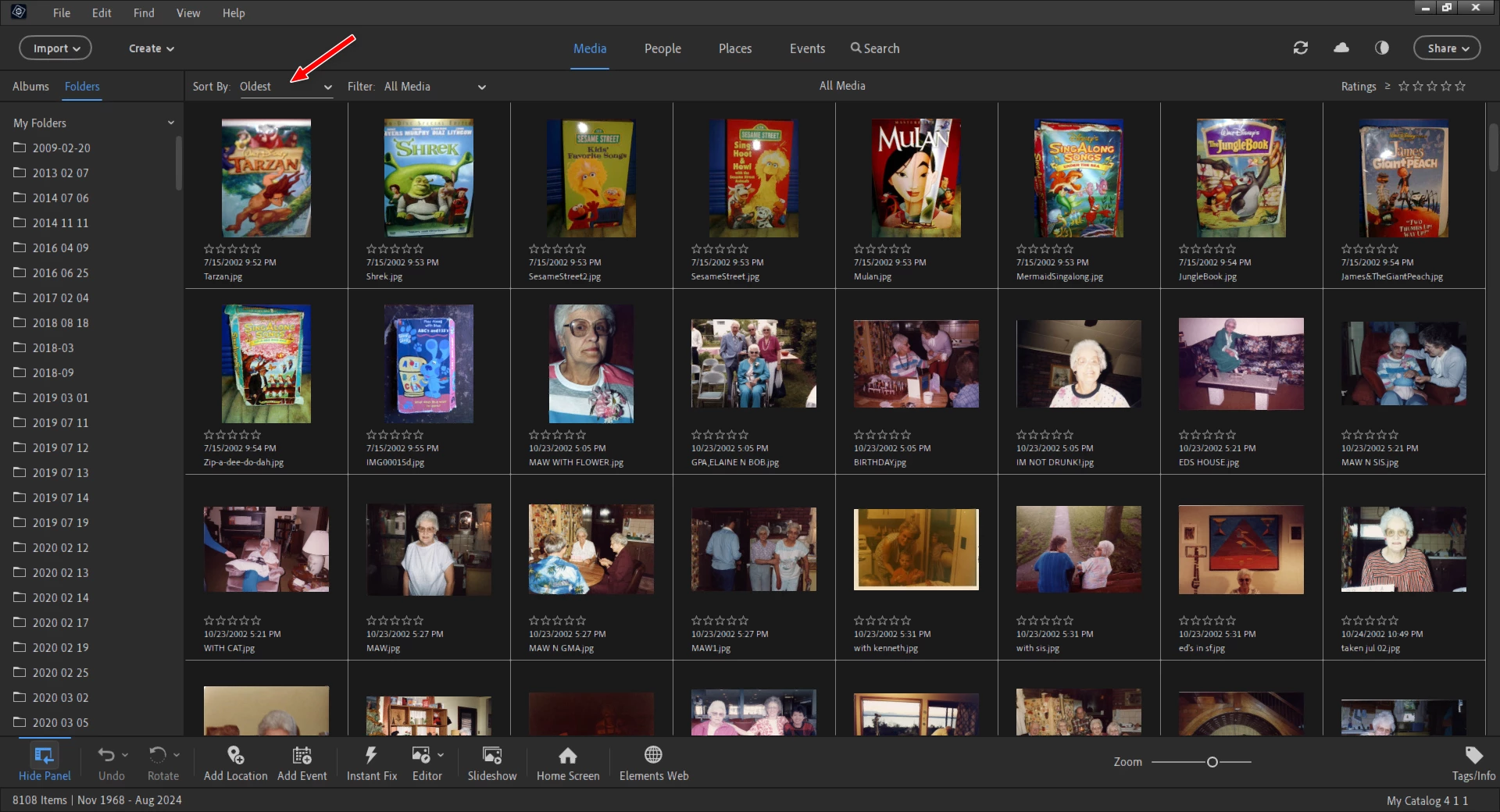Open the Filter All Media dropdown
Screen dimensions: 1500x812
(x=434, y=87)
